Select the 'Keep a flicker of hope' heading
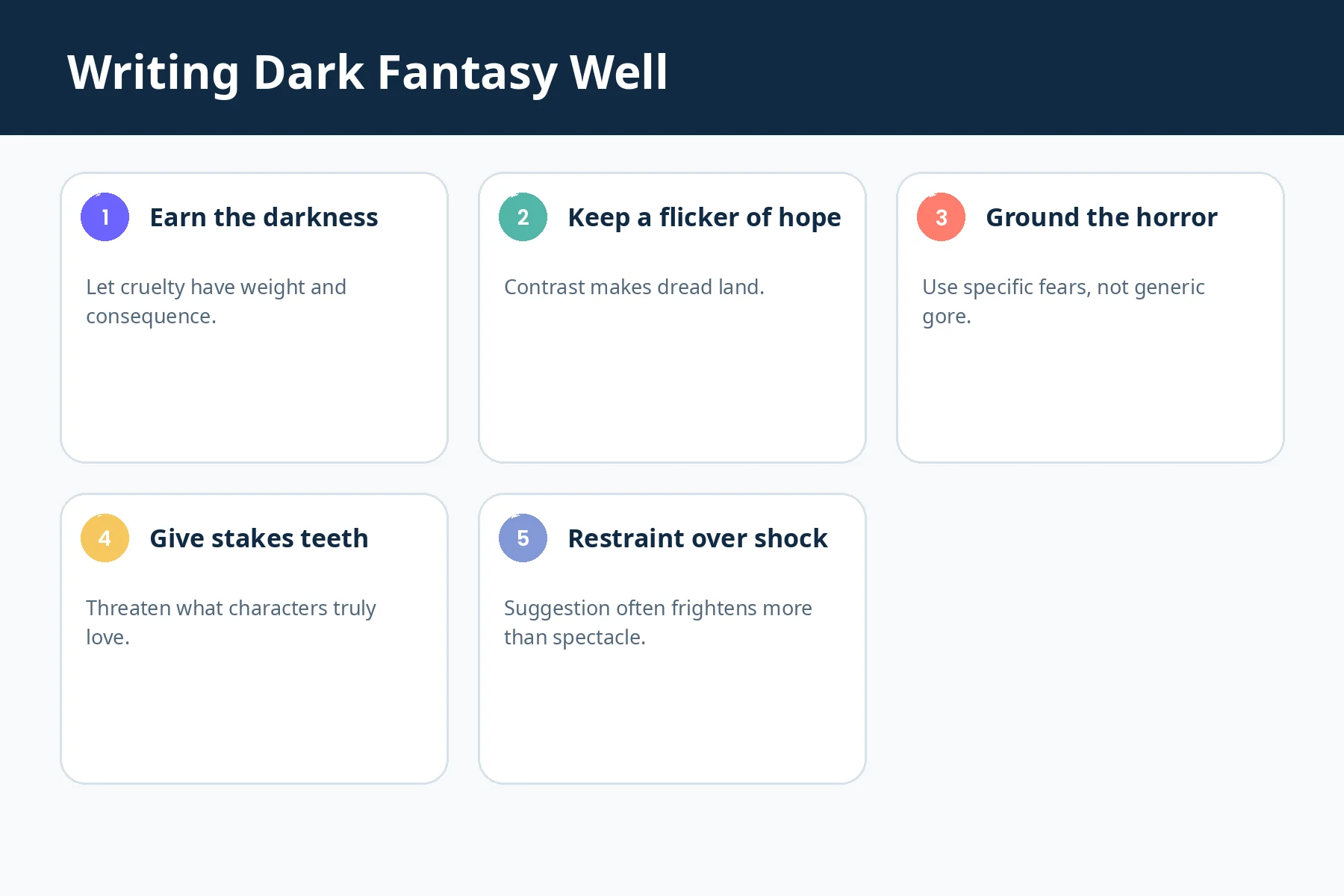The width and height of the screenshot is (1344, 896). pos(704,217)
